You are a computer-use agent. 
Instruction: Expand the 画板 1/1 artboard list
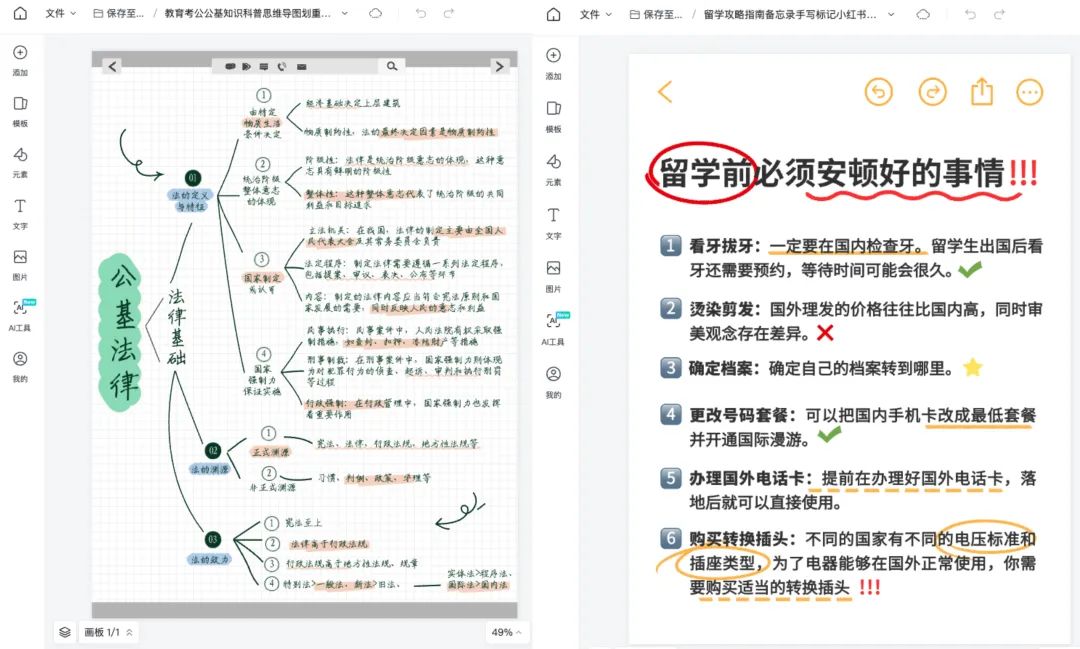click(108, 632)
